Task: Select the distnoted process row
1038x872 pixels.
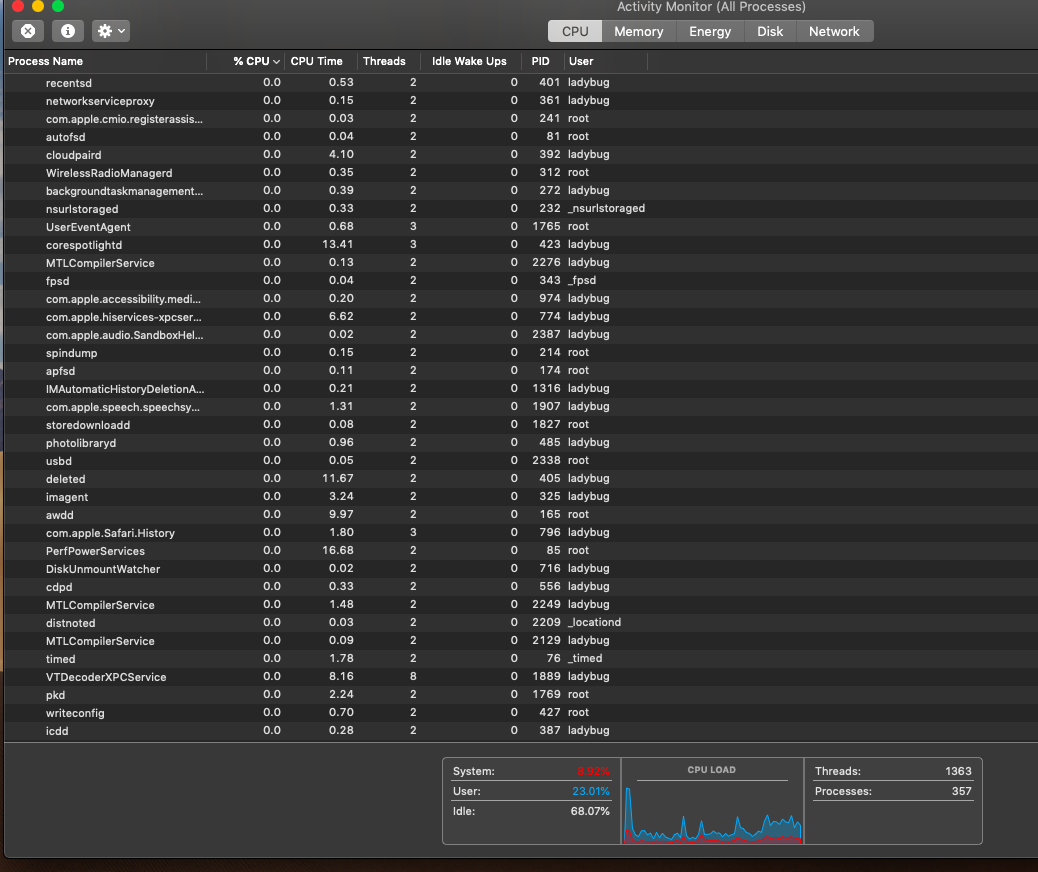Action: coord(521,623)
